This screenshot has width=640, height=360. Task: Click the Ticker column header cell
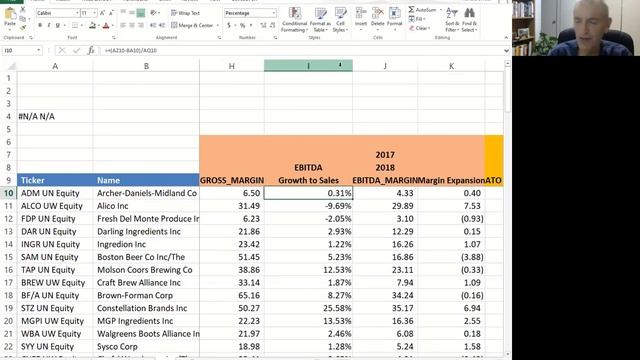[55, 180]
